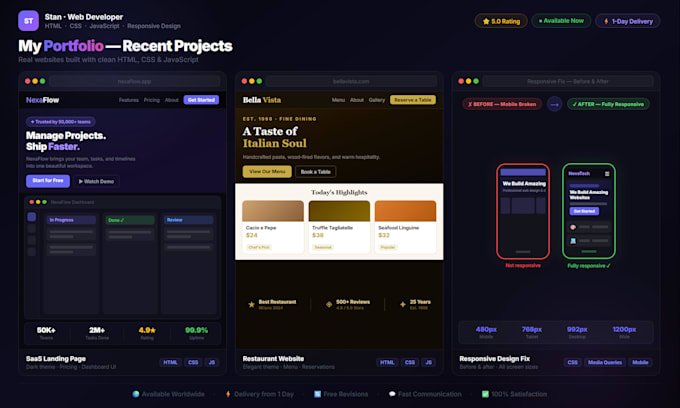
Task: Click the 100% Satisfaction checkmark icon
Action: (485, 394)
